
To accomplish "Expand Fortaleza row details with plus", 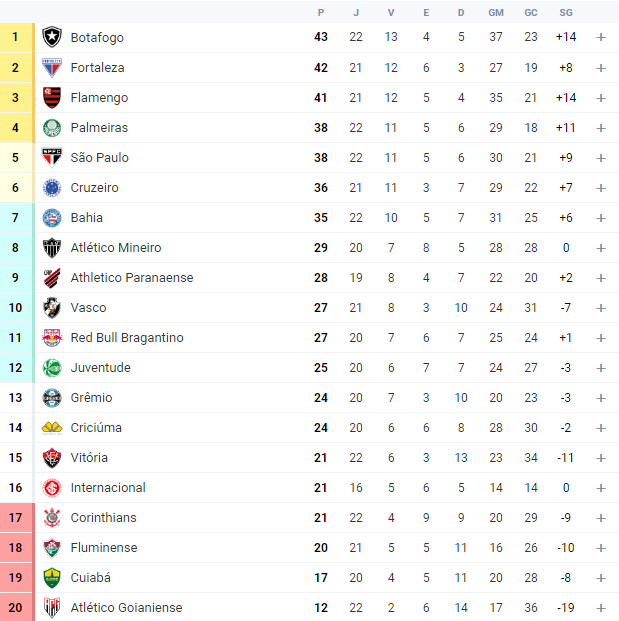I will pos(601,68).
